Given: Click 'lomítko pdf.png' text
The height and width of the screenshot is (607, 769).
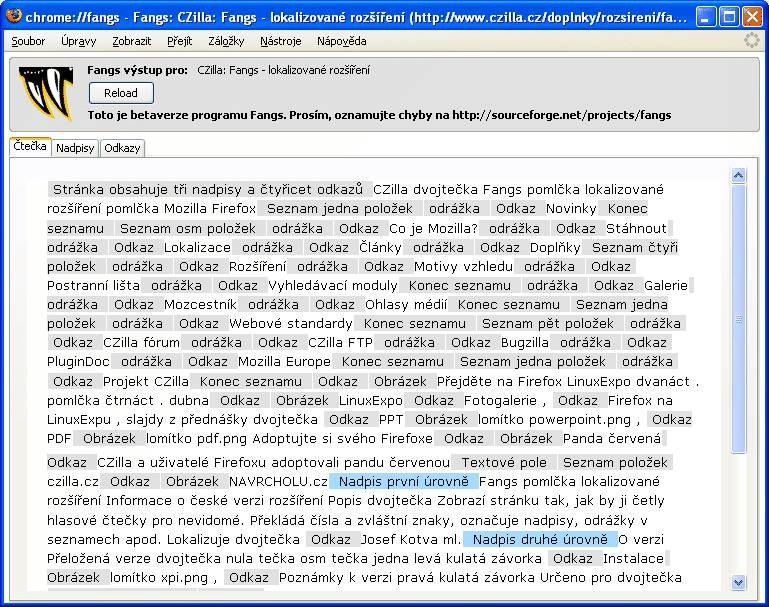Looking at the screenshot, I should tap(196, 439).
